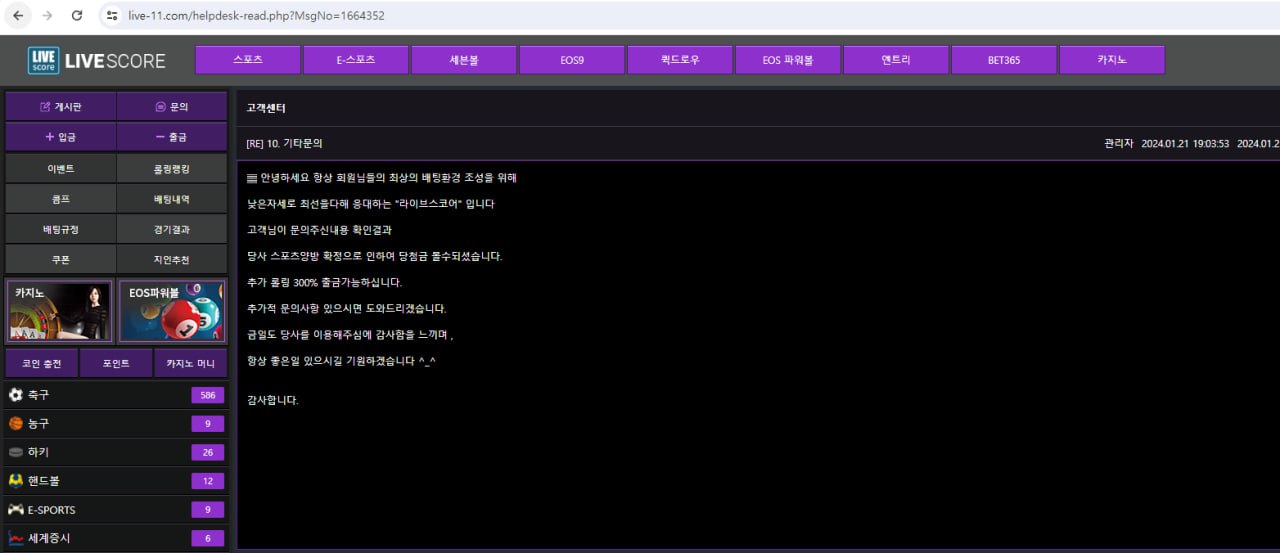Open site info icon in address bar

pos(112,16)
